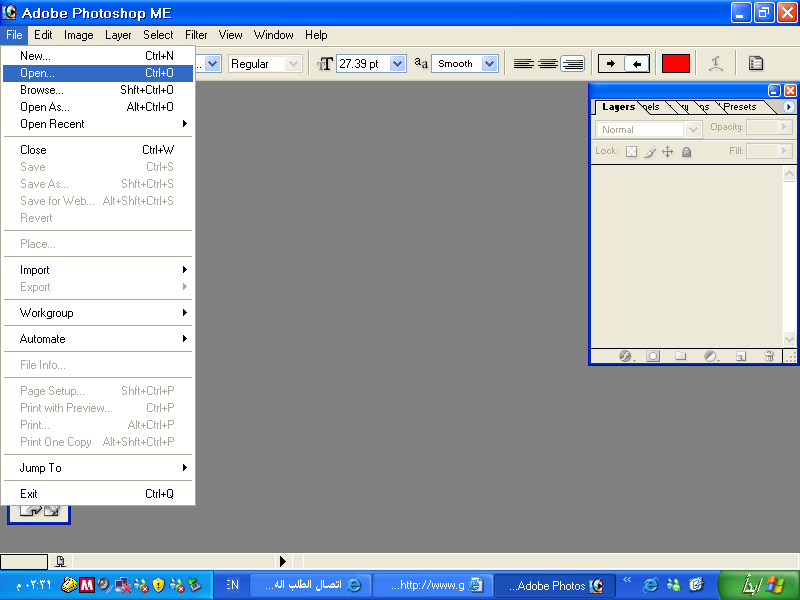Click the Fill slider arrow
The height and width of the screenshot is (600, 800).
click(x=784, y=151)
